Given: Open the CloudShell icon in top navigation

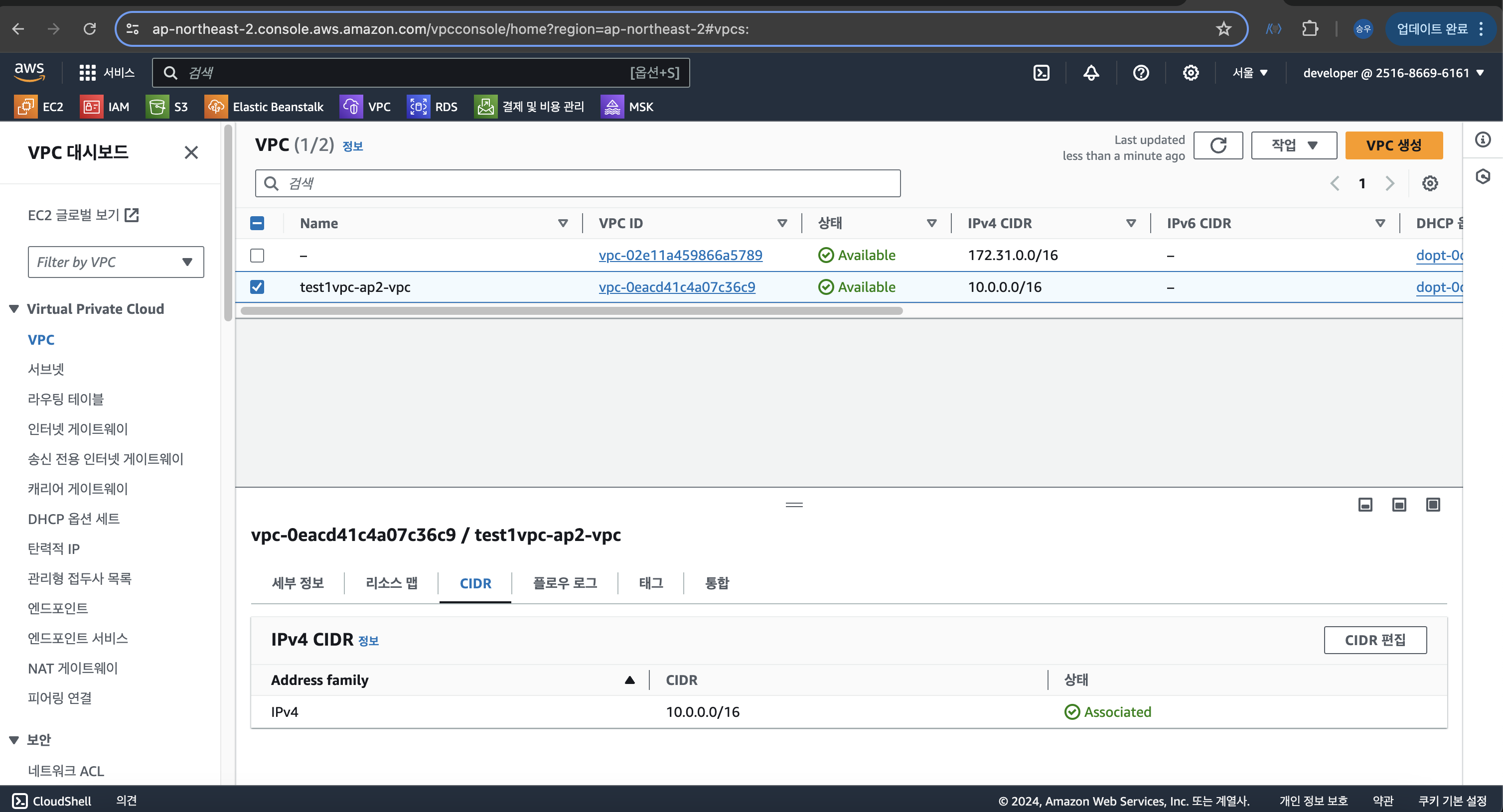Looking at the screenshot, I should [1042, 73].
